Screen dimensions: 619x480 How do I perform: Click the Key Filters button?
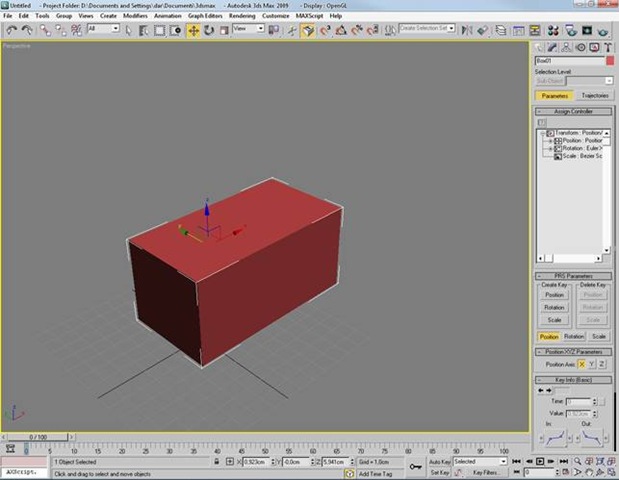tap(486, 472)
